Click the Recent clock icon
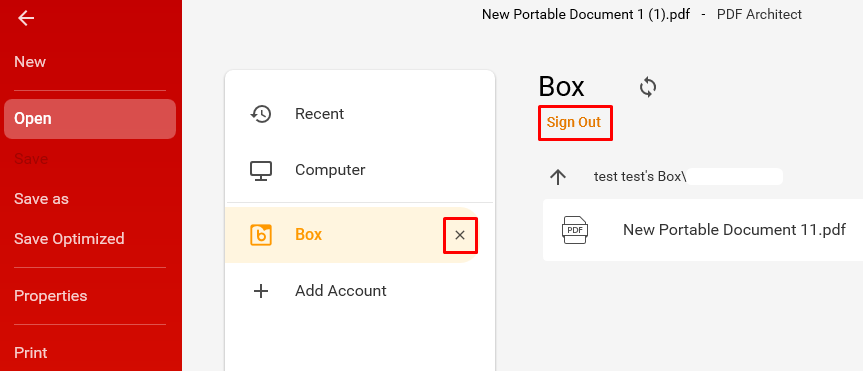This screenshot has width=863, height=371. pos(260,114)
